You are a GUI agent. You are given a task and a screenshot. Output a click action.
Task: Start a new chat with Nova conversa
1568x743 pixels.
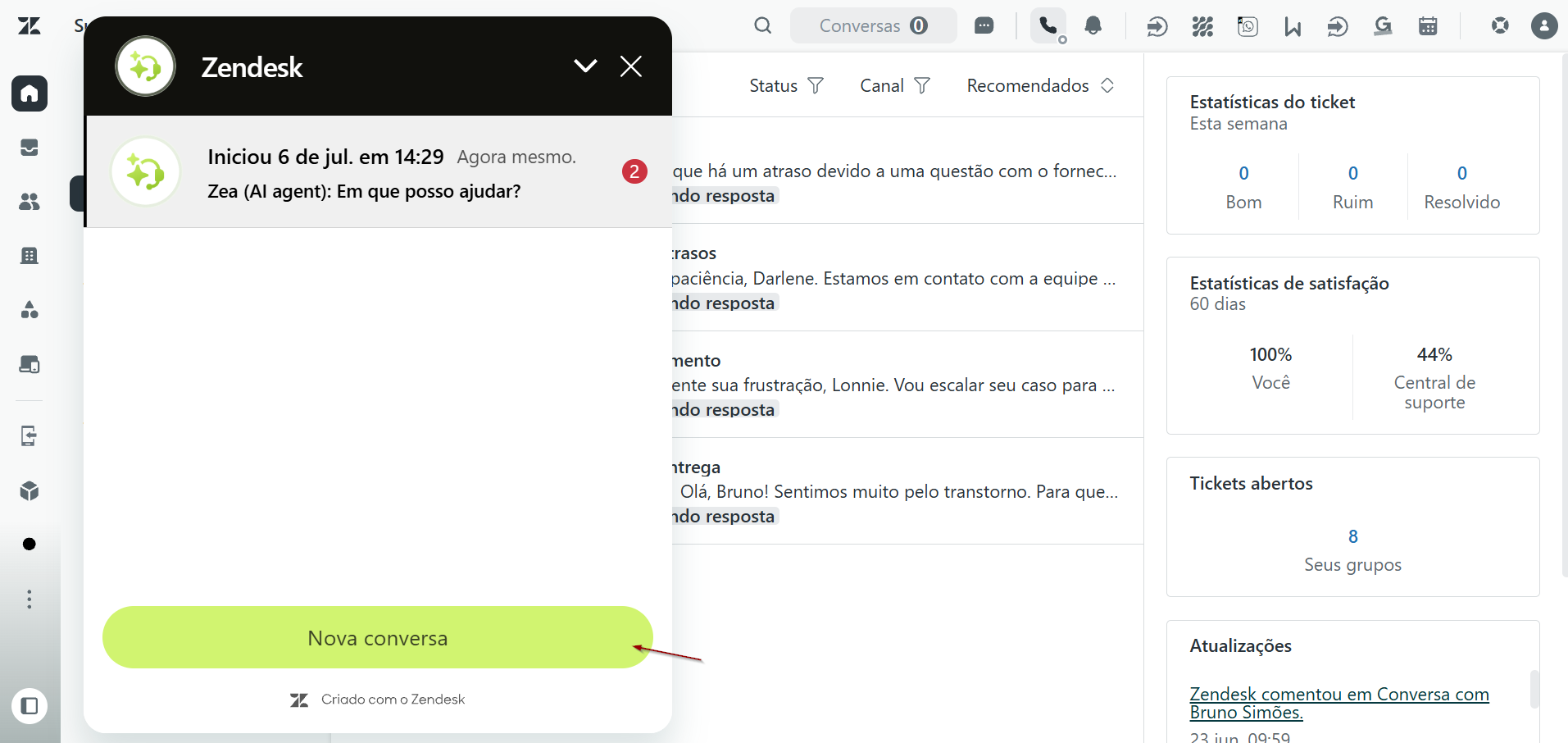[378, 637]
